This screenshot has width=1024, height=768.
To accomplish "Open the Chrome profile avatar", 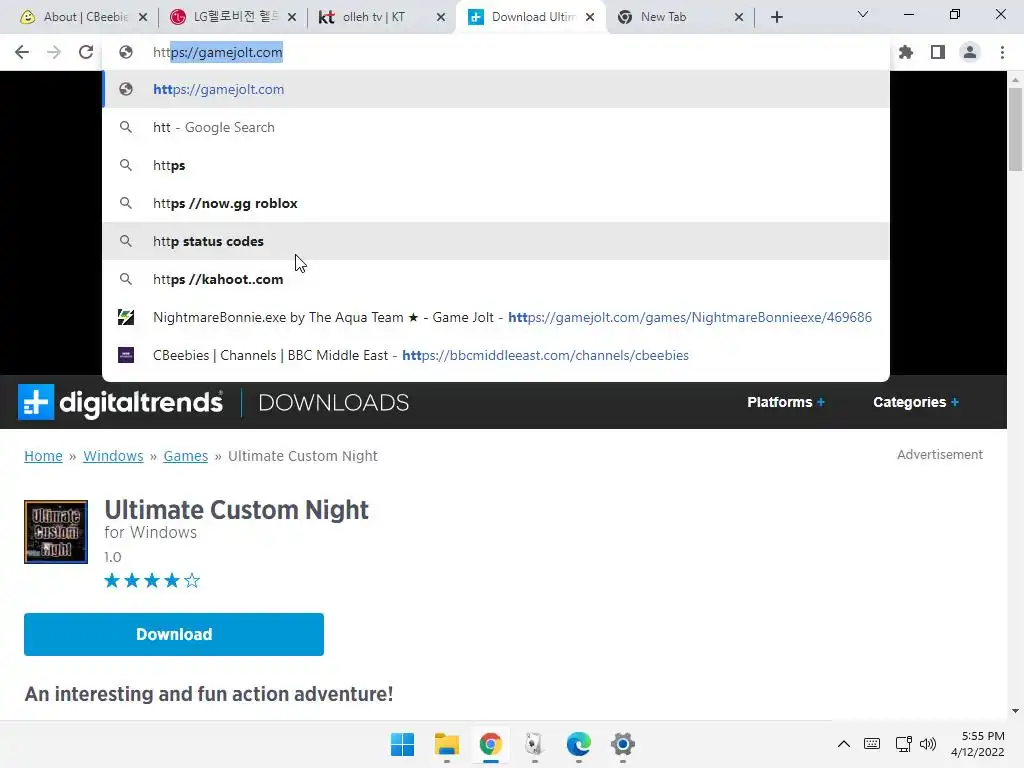I will 970,52.
